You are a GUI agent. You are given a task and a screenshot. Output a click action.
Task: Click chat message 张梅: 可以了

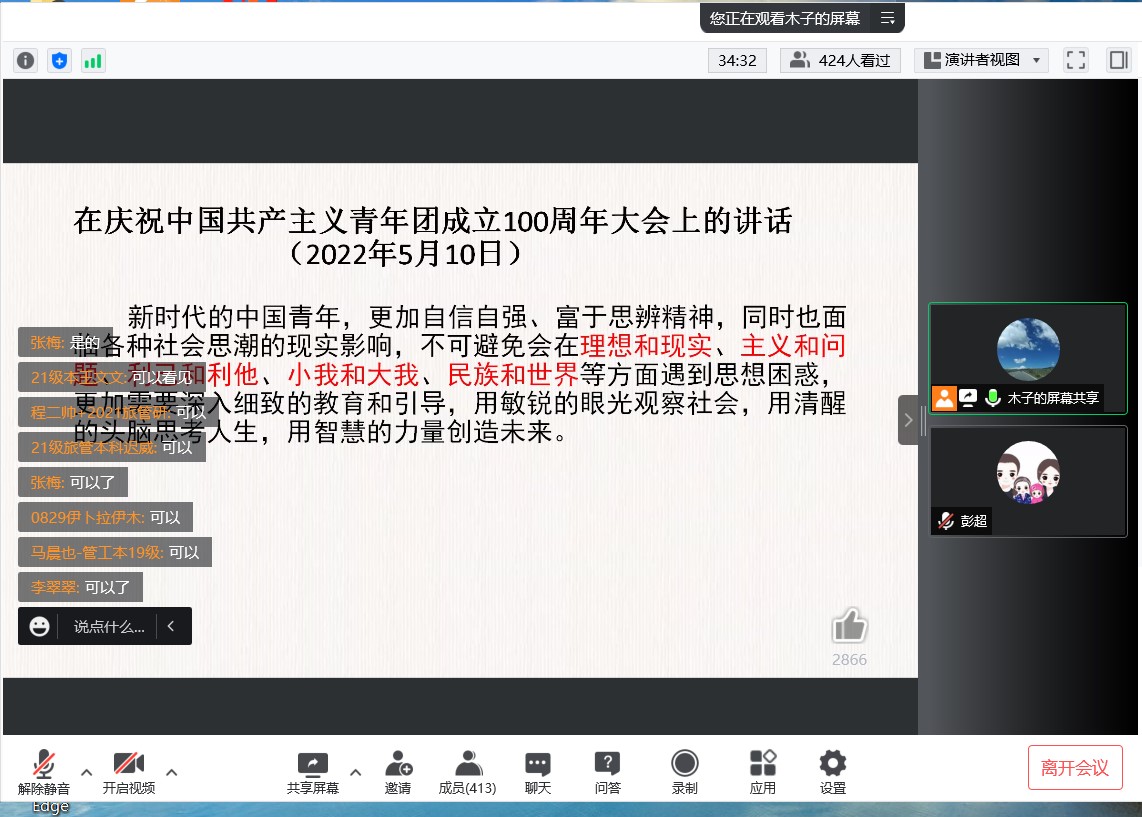(x=73, y=482)
